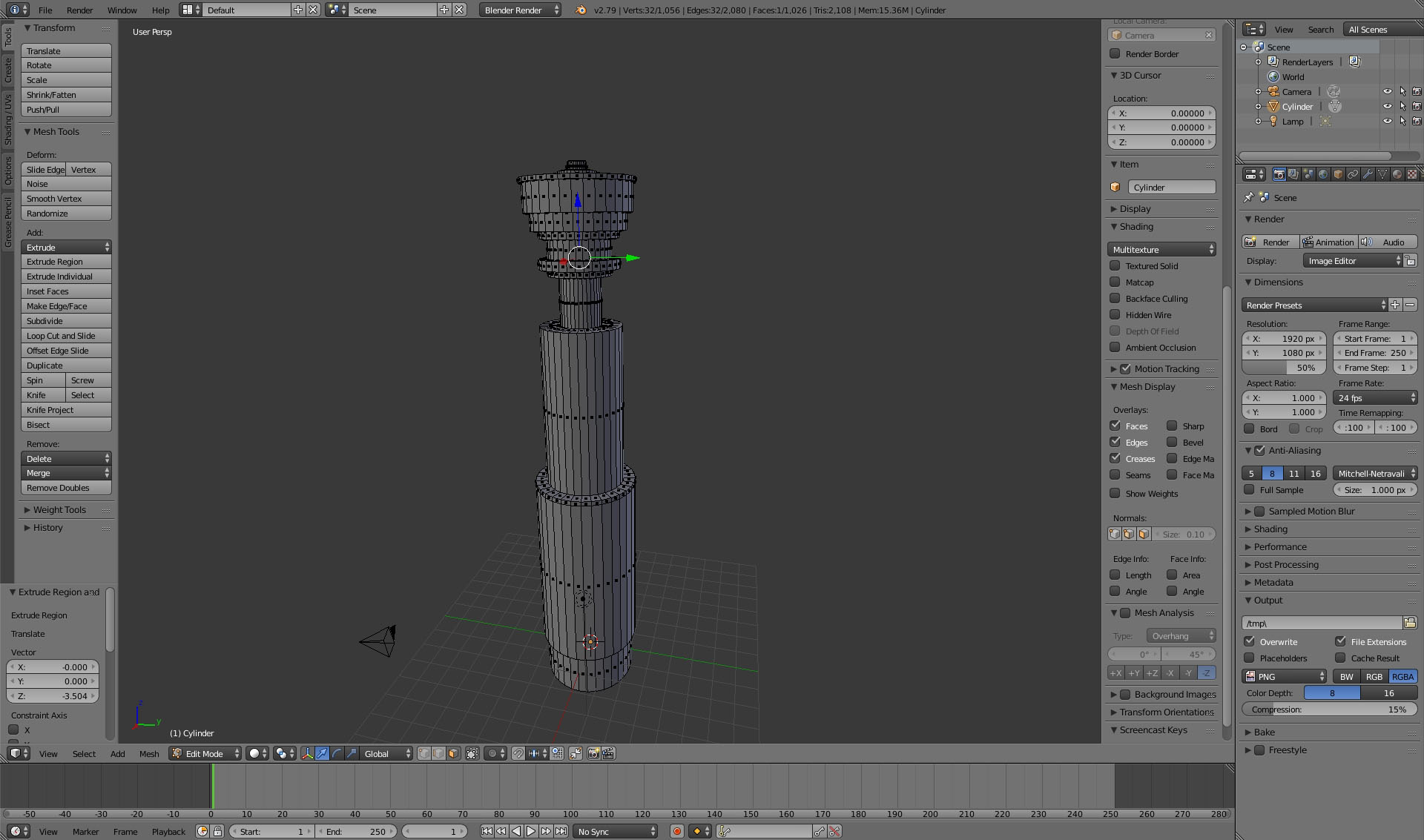
Task: Click the Loop Cut and Slide button
Action: click(x=66, y=335)
